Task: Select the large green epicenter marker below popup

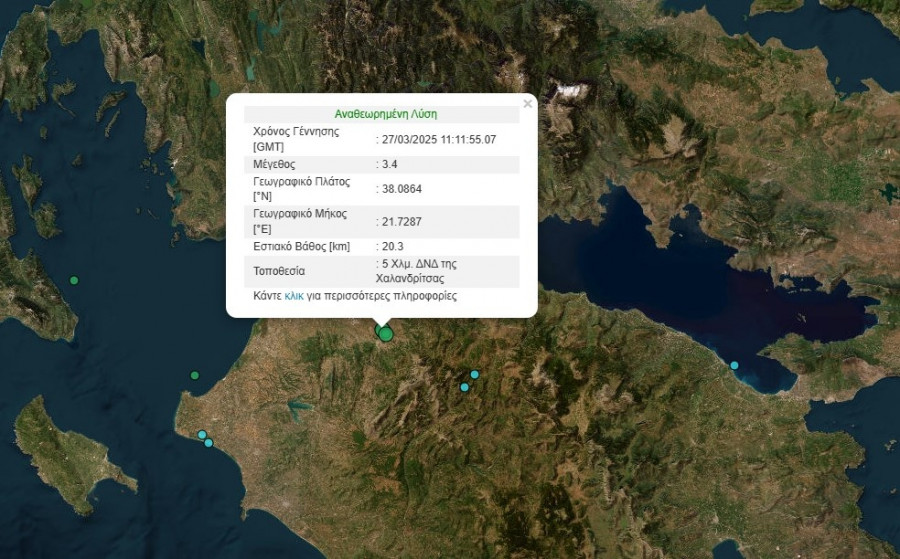Action: pyautogui.click(x=386, y=335)
